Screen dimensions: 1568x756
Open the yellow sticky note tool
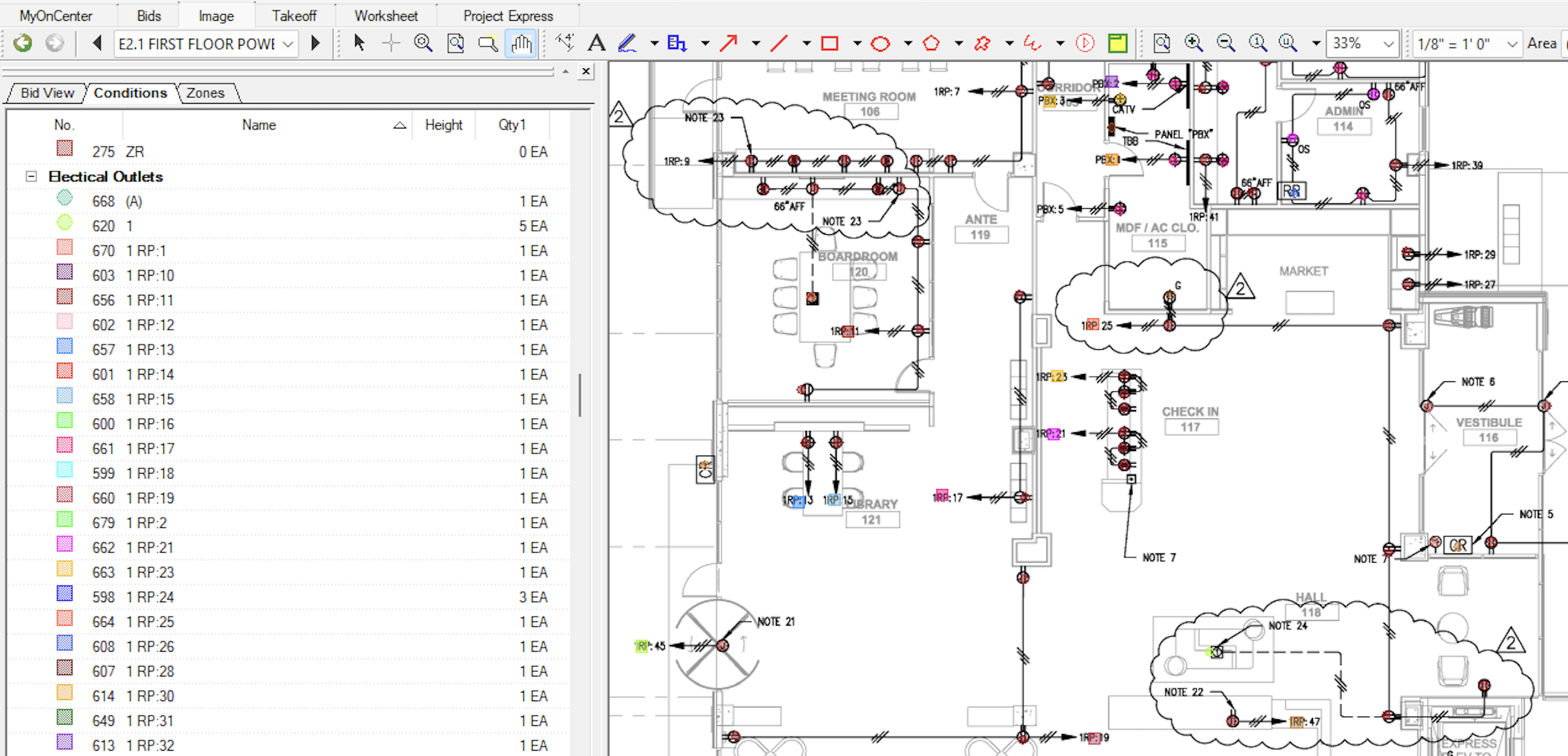(x=1118, y=42)
